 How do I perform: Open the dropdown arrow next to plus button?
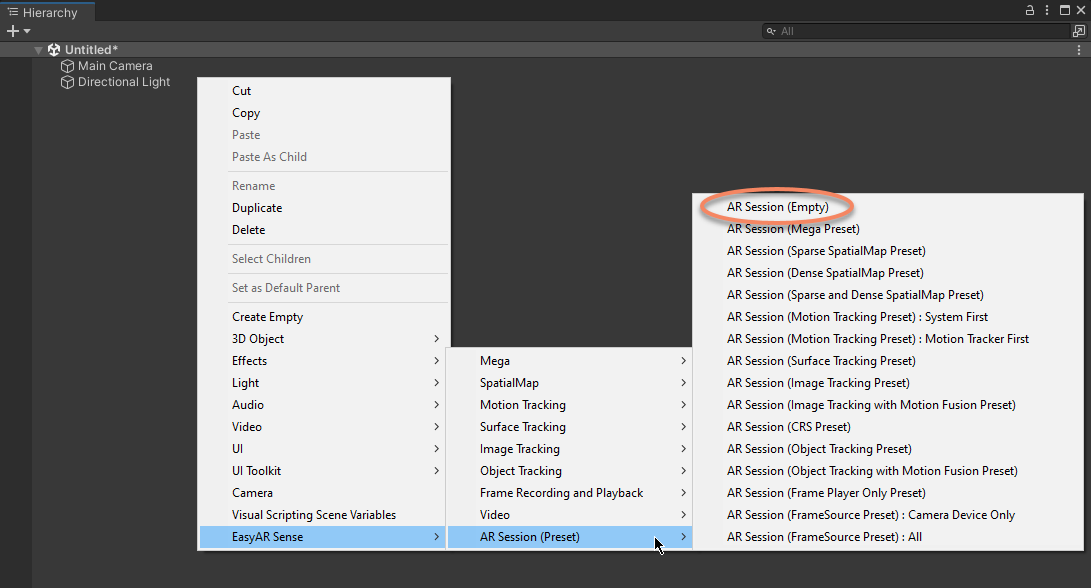[x=27, y=32]
